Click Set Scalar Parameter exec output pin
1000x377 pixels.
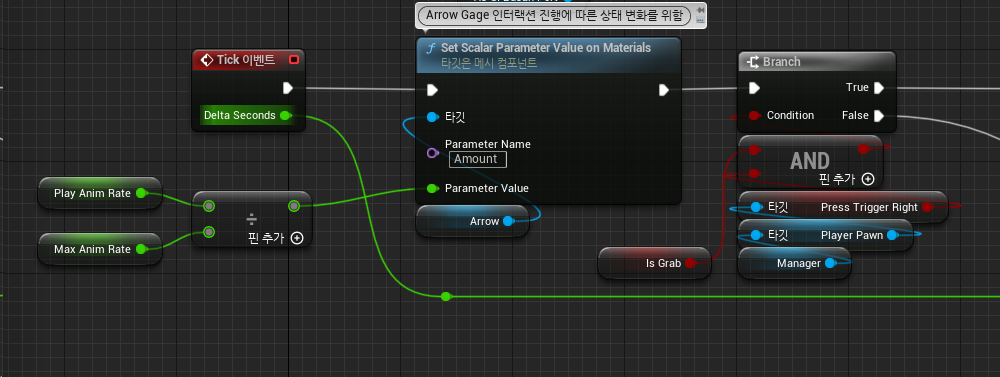664,90
